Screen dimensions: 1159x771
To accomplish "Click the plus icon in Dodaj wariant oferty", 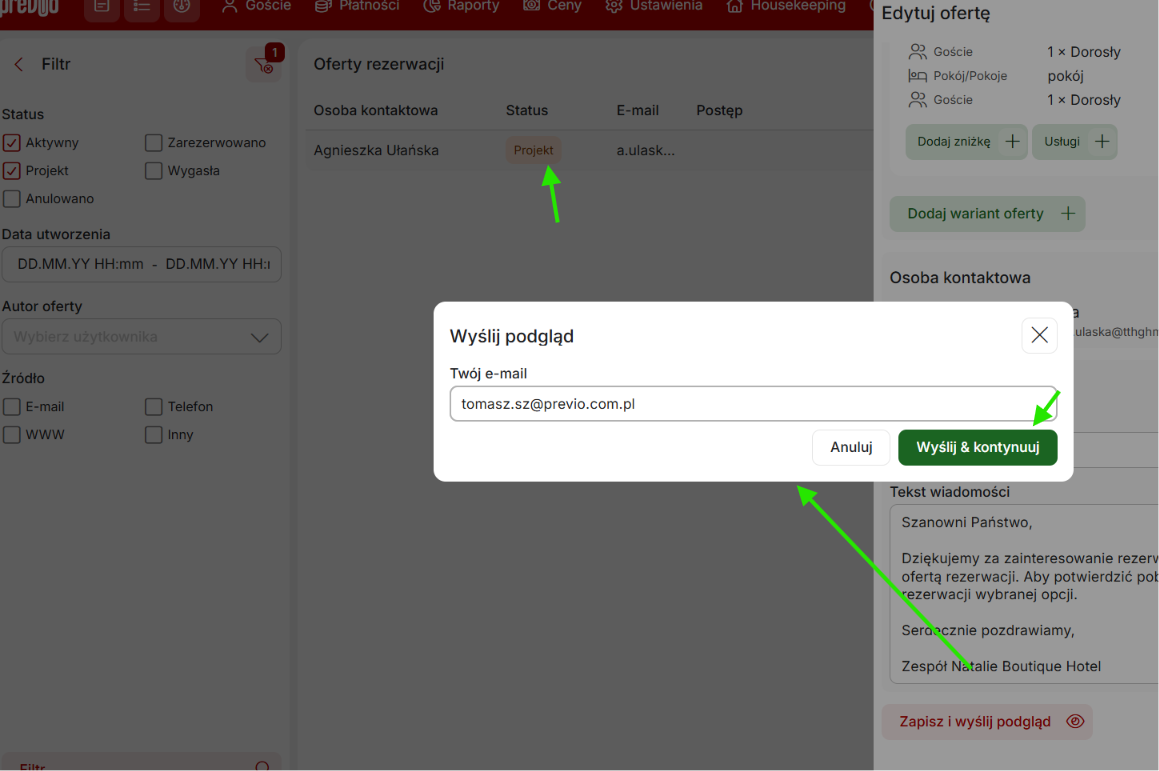I will [x=1067, y=214].
